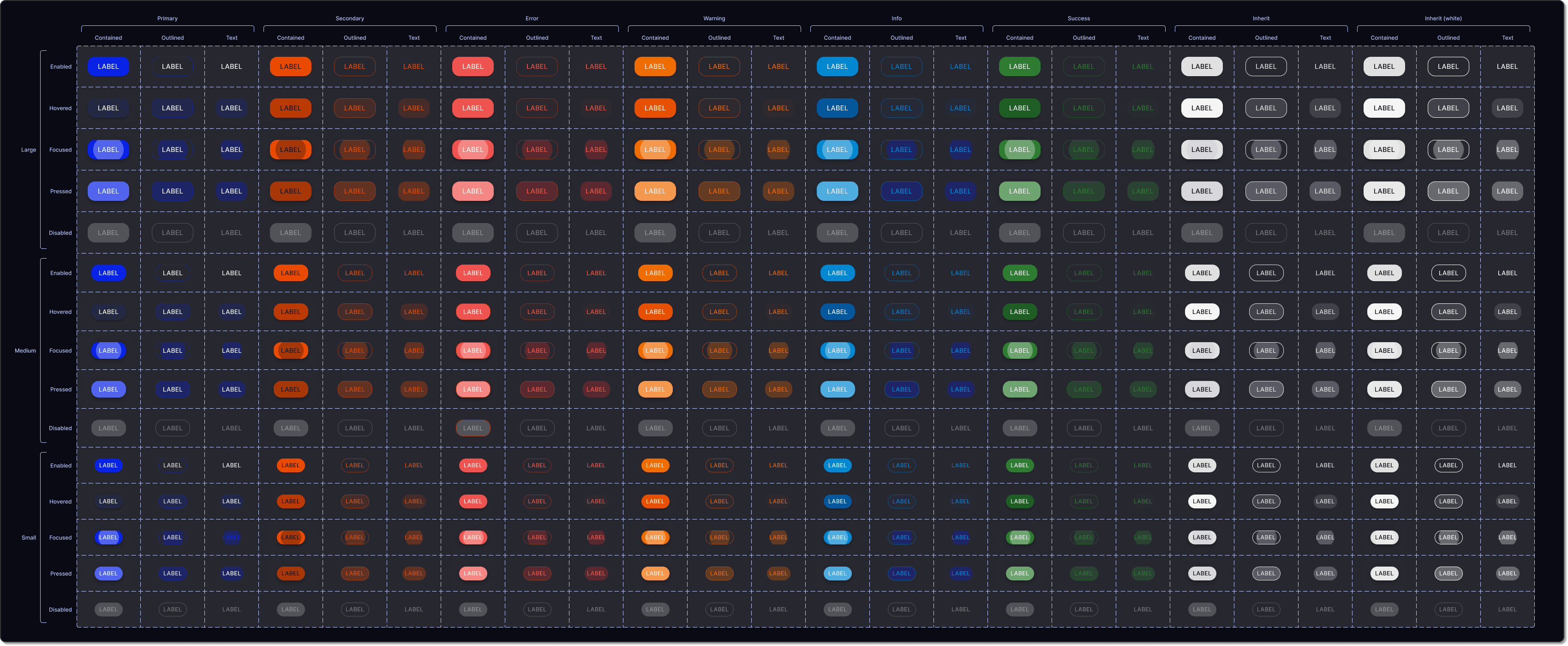Click the Medium Hovered Inherit Outlined button
1568x646 pixels.
[1266, 312]
